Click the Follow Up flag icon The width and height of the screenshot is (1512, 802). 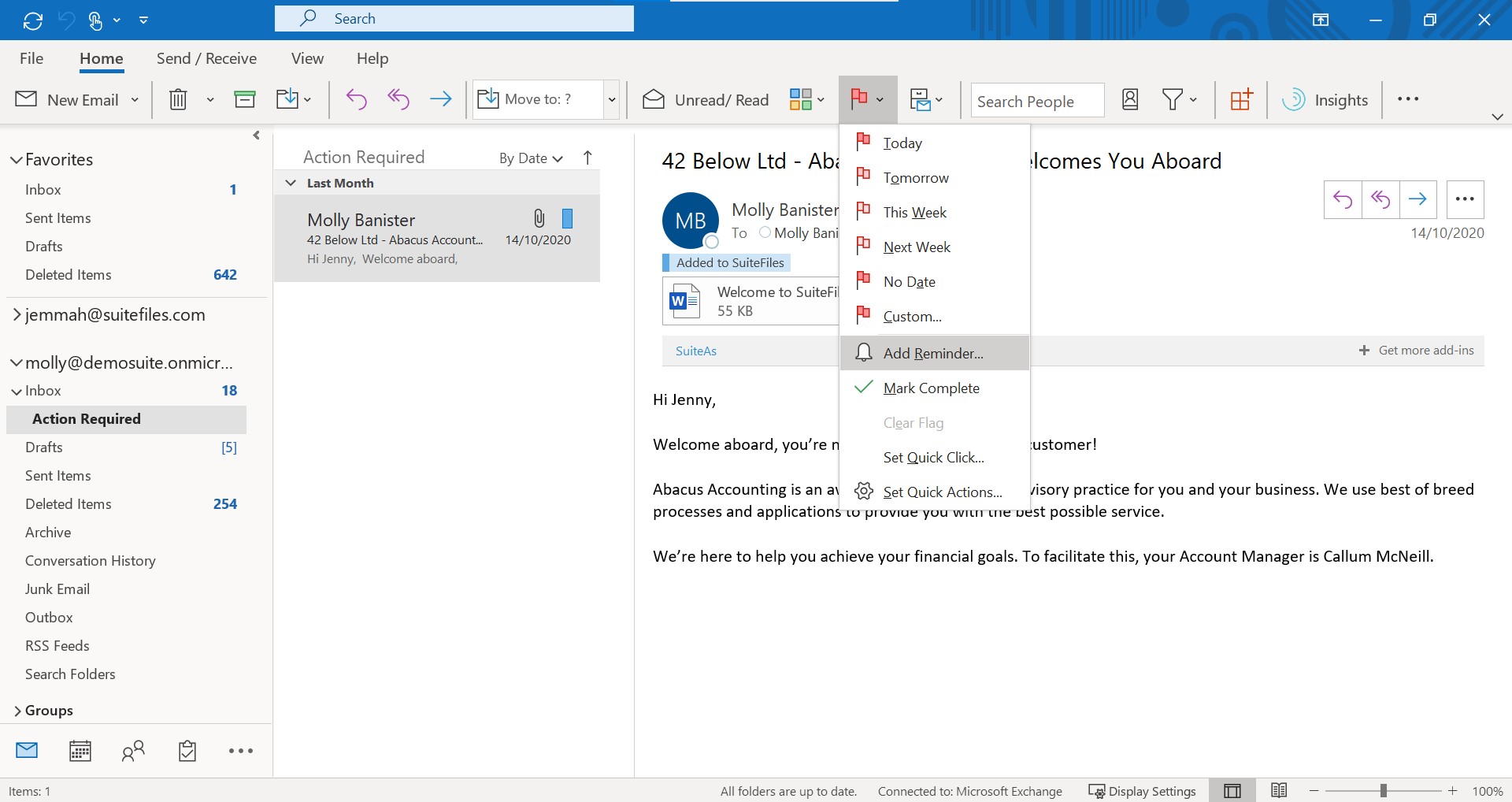click(x=859, y=99)
